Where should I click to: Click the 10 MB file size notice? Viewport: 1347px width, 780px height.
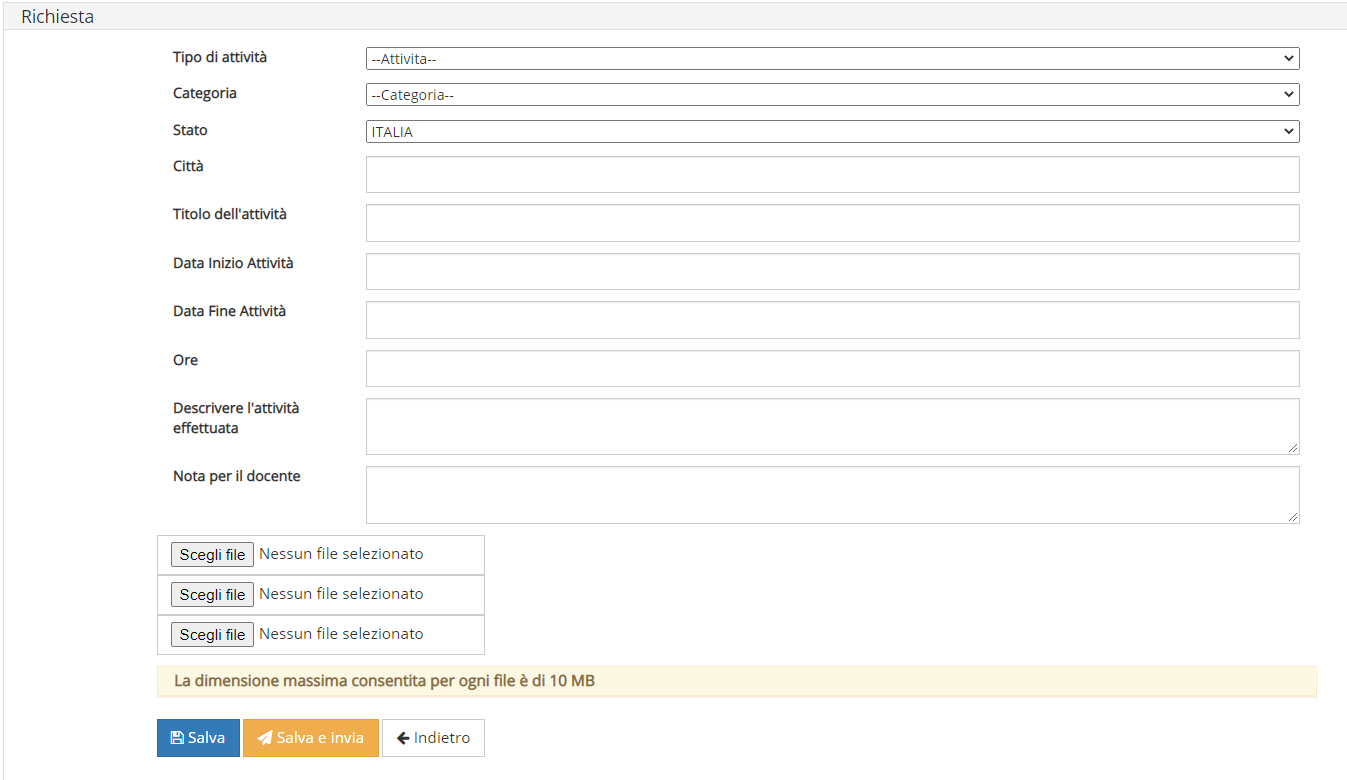(385, 681)
